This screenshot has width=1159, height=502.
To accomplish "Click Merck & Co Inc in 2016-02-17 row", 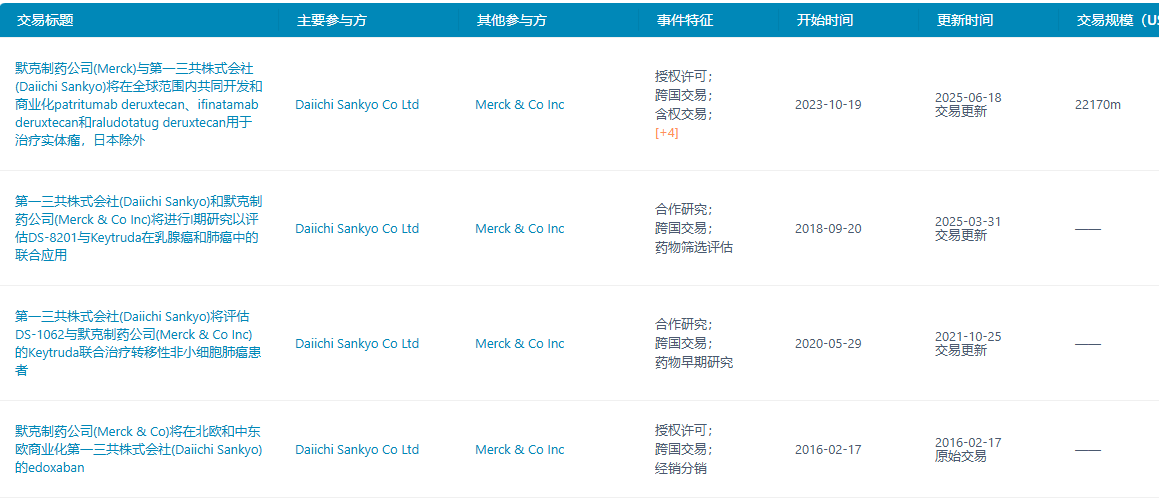I will coord(520,450).
